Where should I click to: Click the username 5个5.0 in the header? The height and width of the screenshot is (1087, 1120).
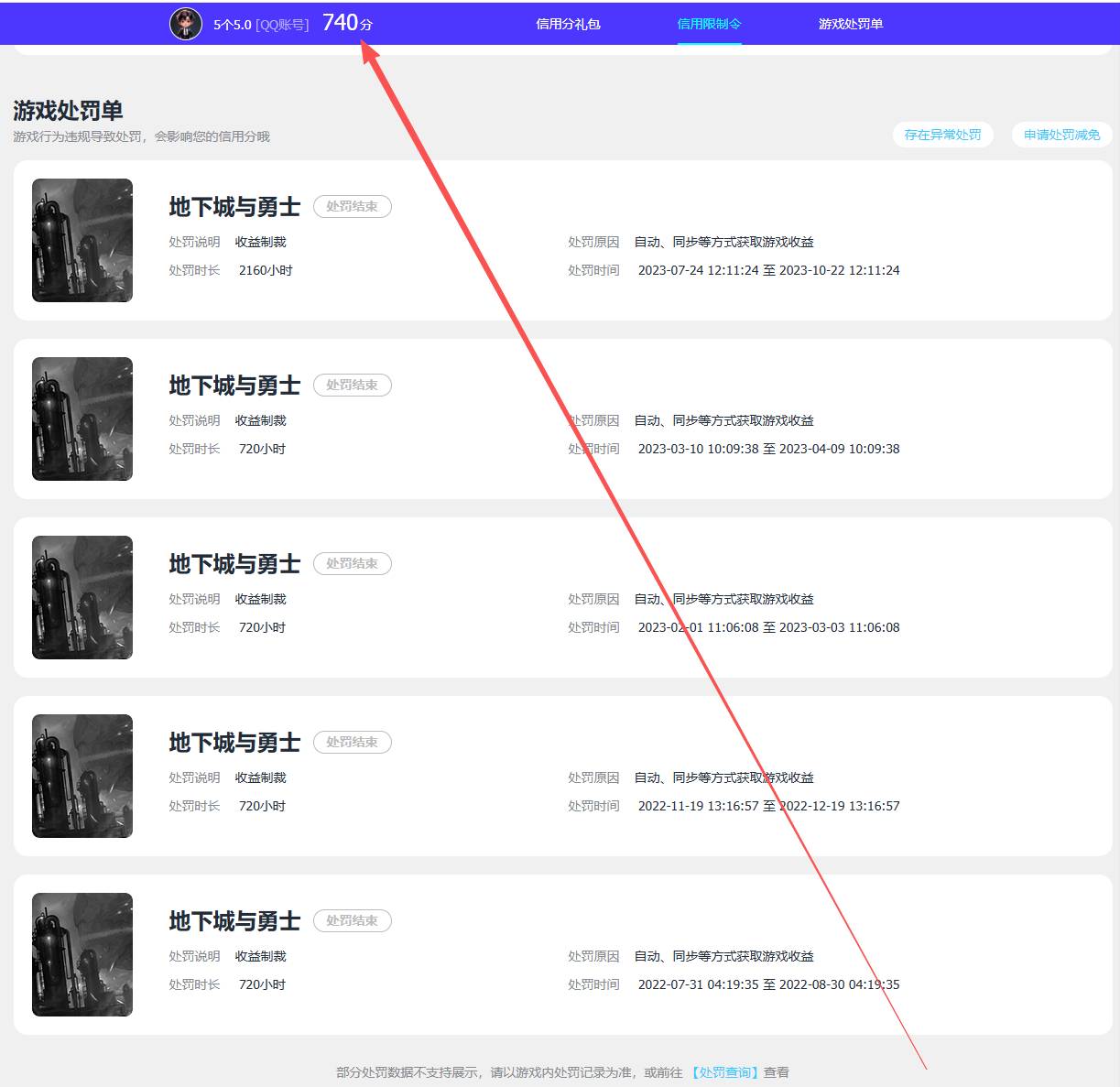point(232,25)
